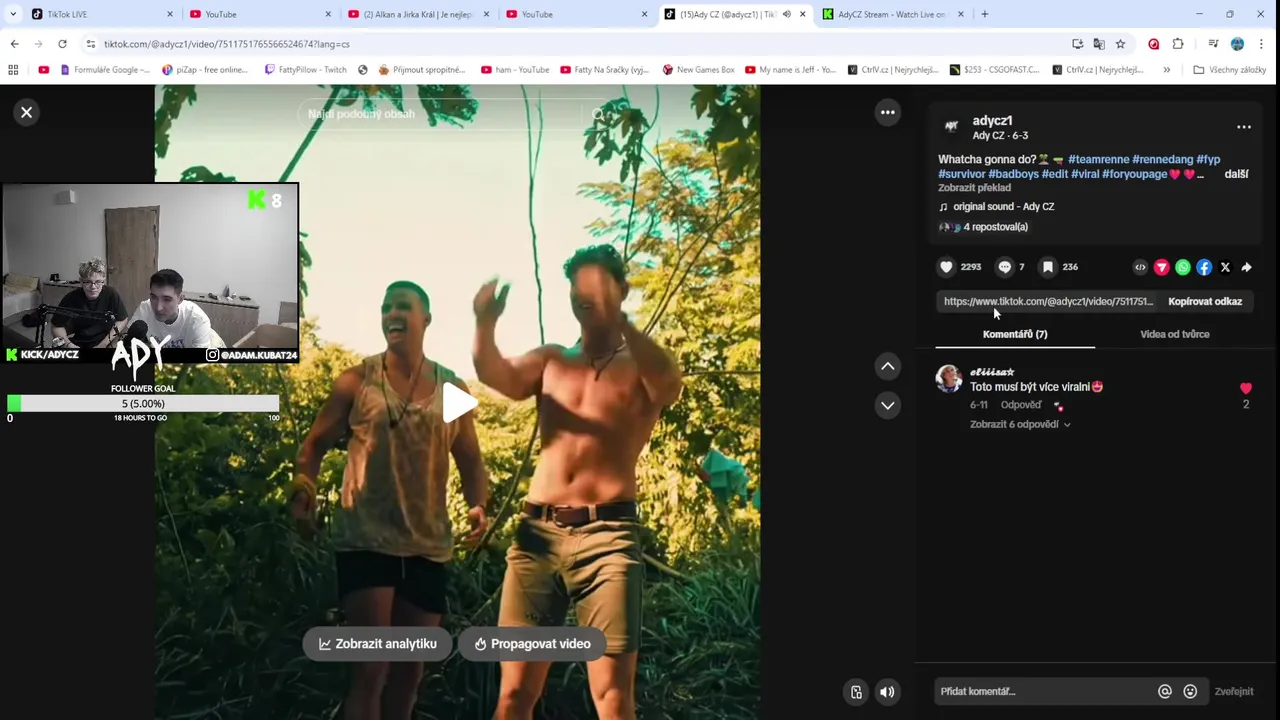Click the 'Zobrazit analytiku' button
Screen dimensions: 1280x720
[x=377, y=644]
